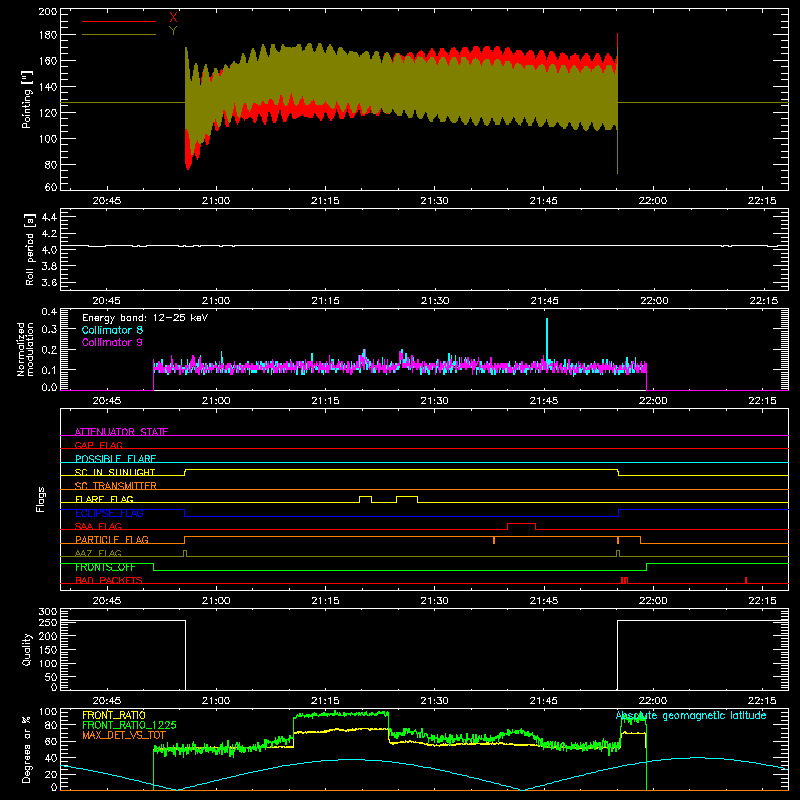Click the '80' tick on Pointing axis
This screenshot has width=800, height=800.
click(51, 165)
